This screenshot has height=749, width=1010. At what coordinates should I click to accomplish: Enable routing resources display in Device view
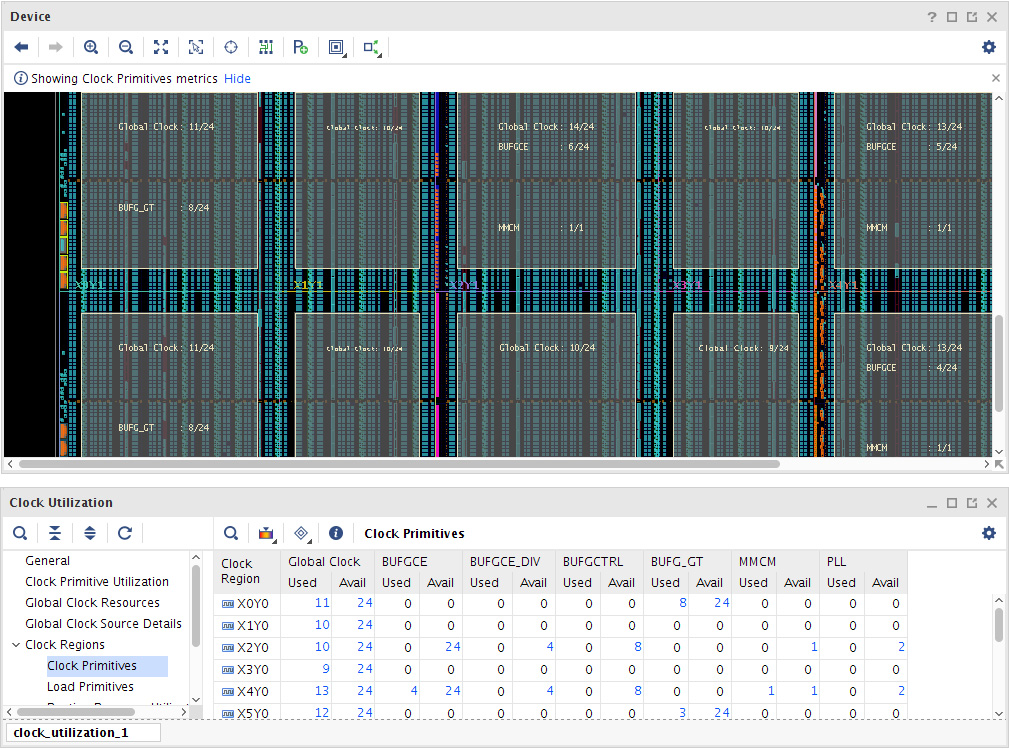[x=266, y=47]
